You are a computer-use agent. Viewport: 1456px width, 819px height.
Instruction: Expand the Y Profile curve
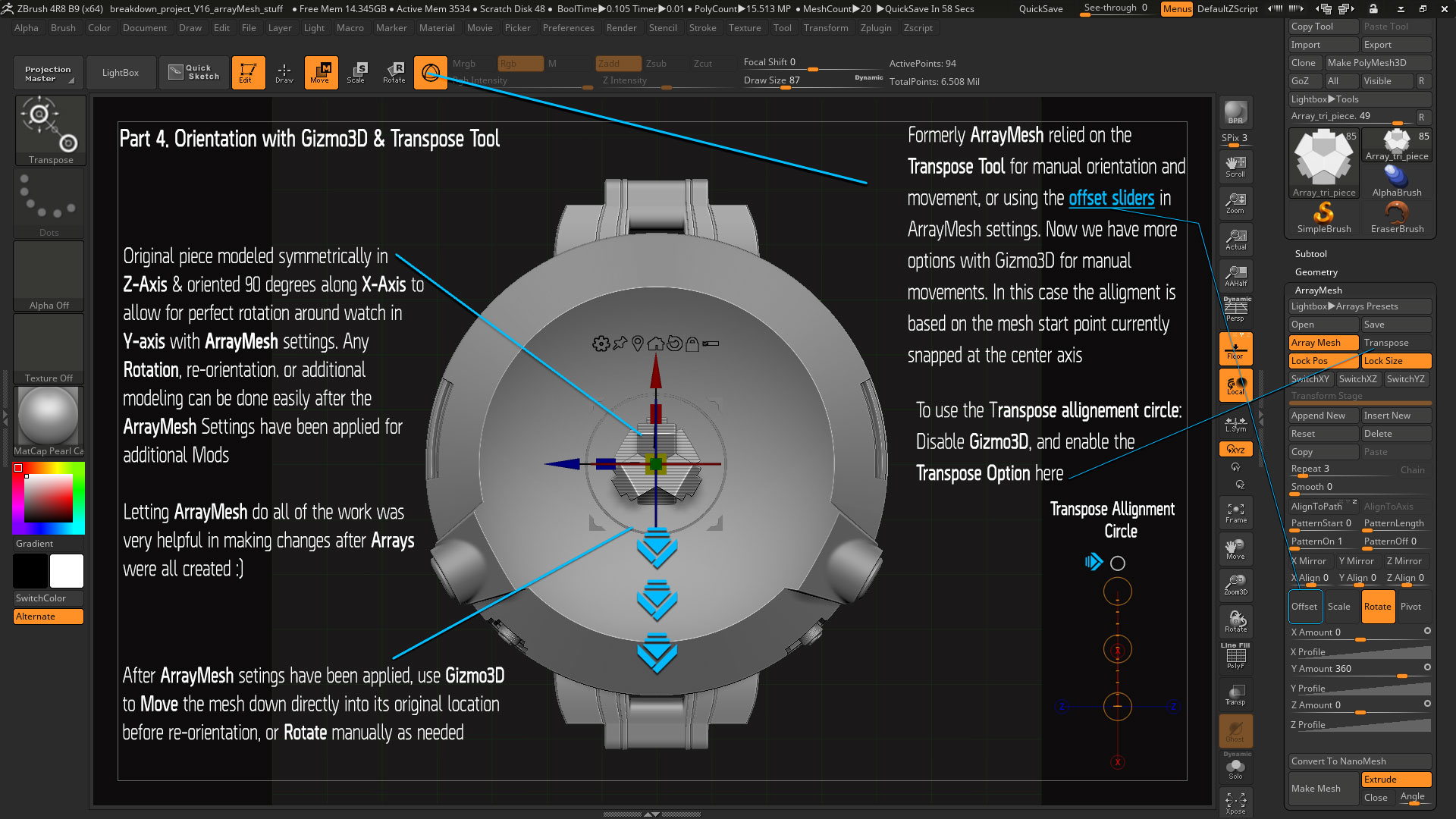pos(1360,689)
